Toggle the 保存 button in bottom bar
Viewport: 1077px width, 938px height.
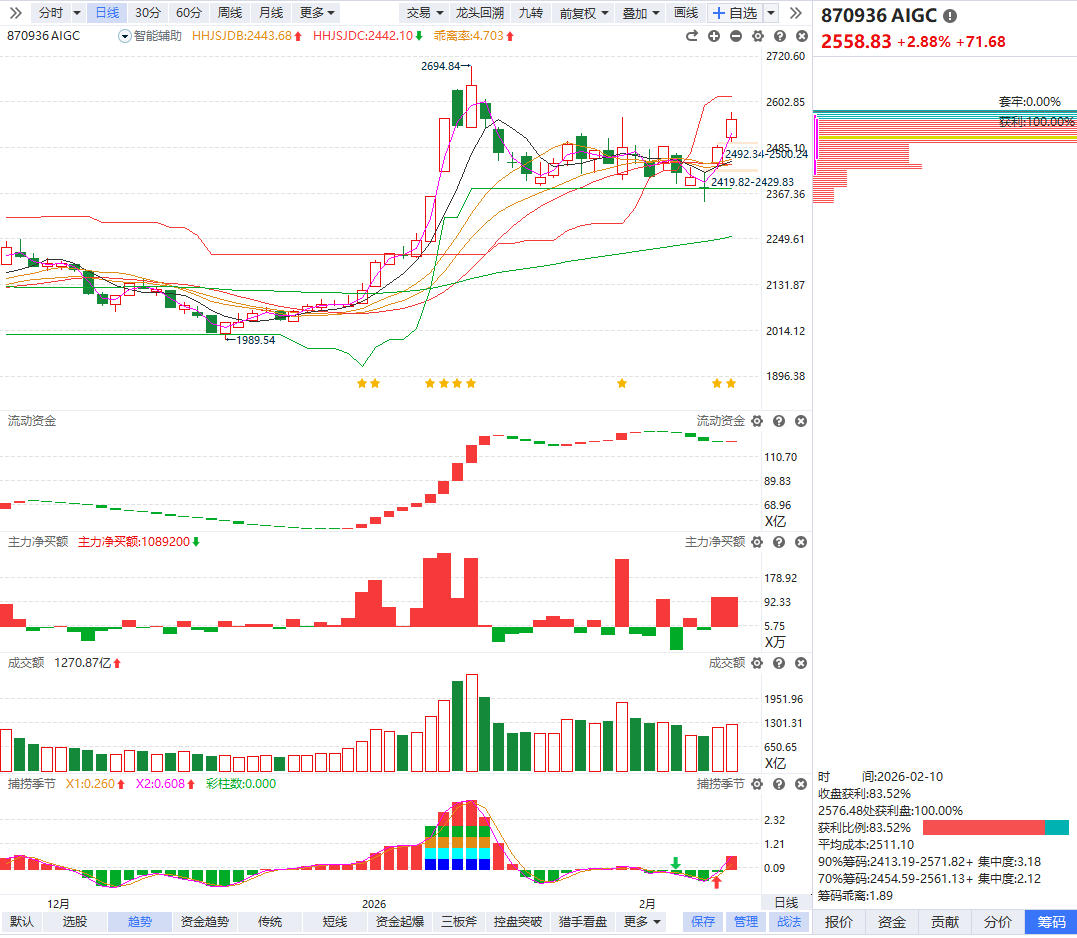(703, 922)
